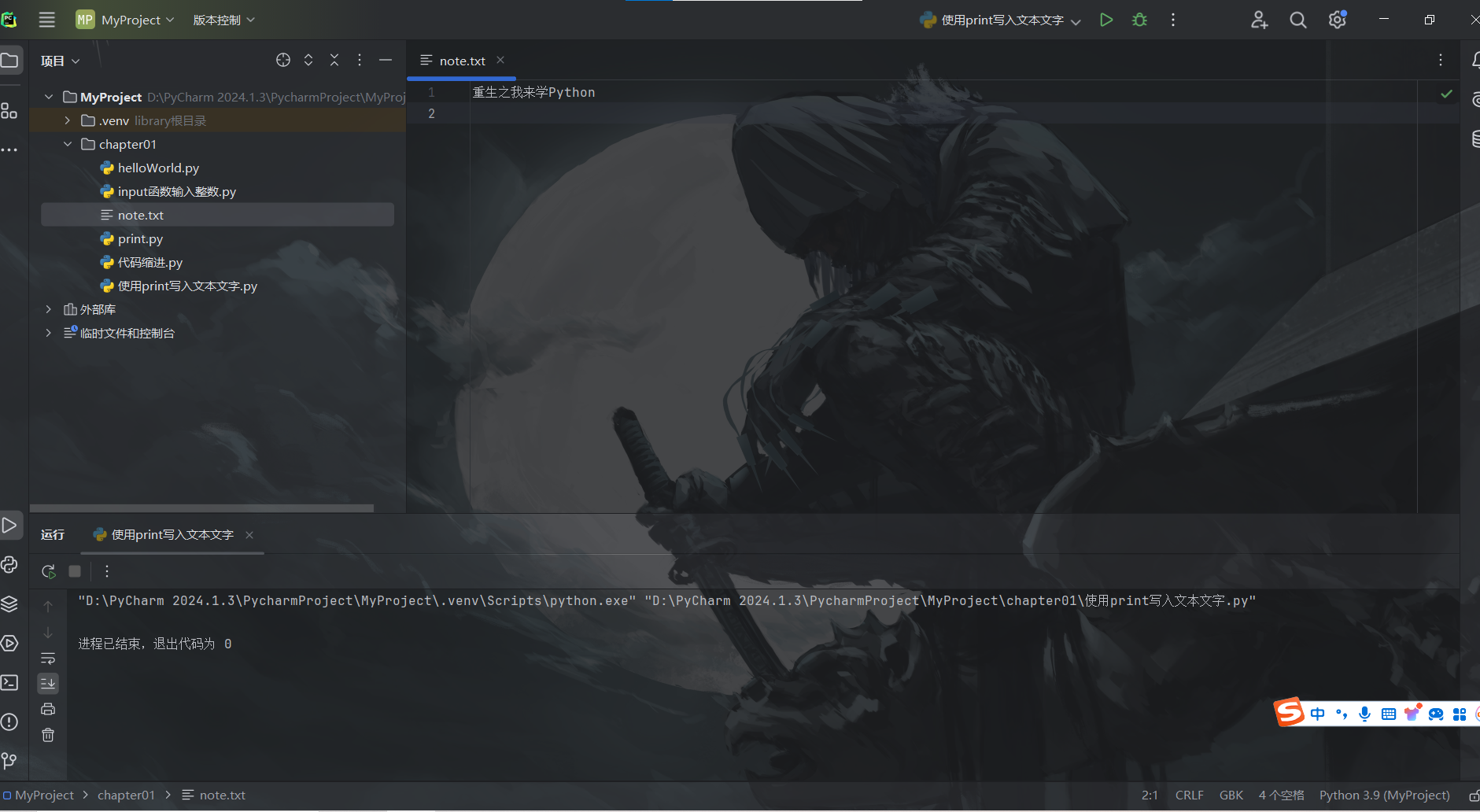The image size is (1480, 812).
Task: Click 4 个空格 indent setting
Action: (x=1281, y=795)
